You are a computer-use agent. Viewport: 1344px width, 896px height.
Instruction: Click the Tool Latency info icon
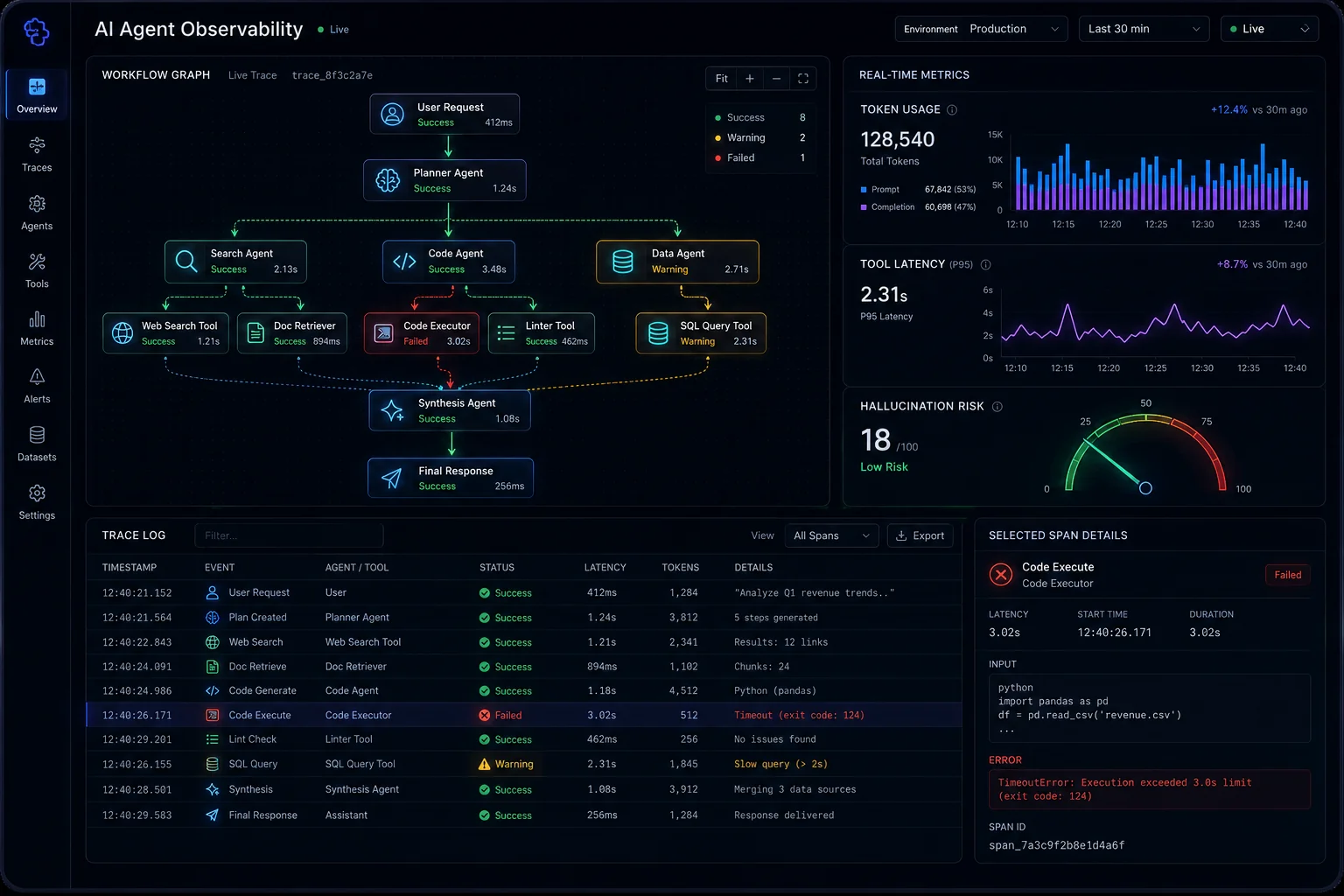[985, 264]
